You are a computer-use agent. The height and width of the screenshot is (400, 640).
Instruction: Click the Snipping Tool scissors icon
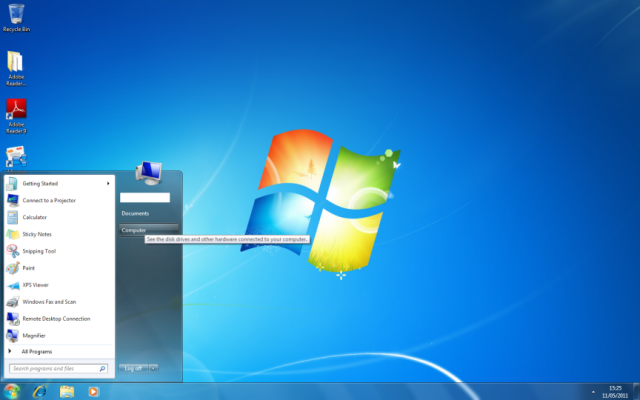[x=12, y=251]
